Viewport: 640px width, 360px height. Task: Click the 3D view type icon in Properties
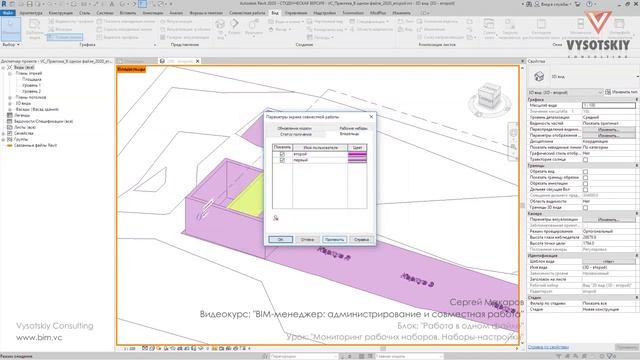pos(539,76)
